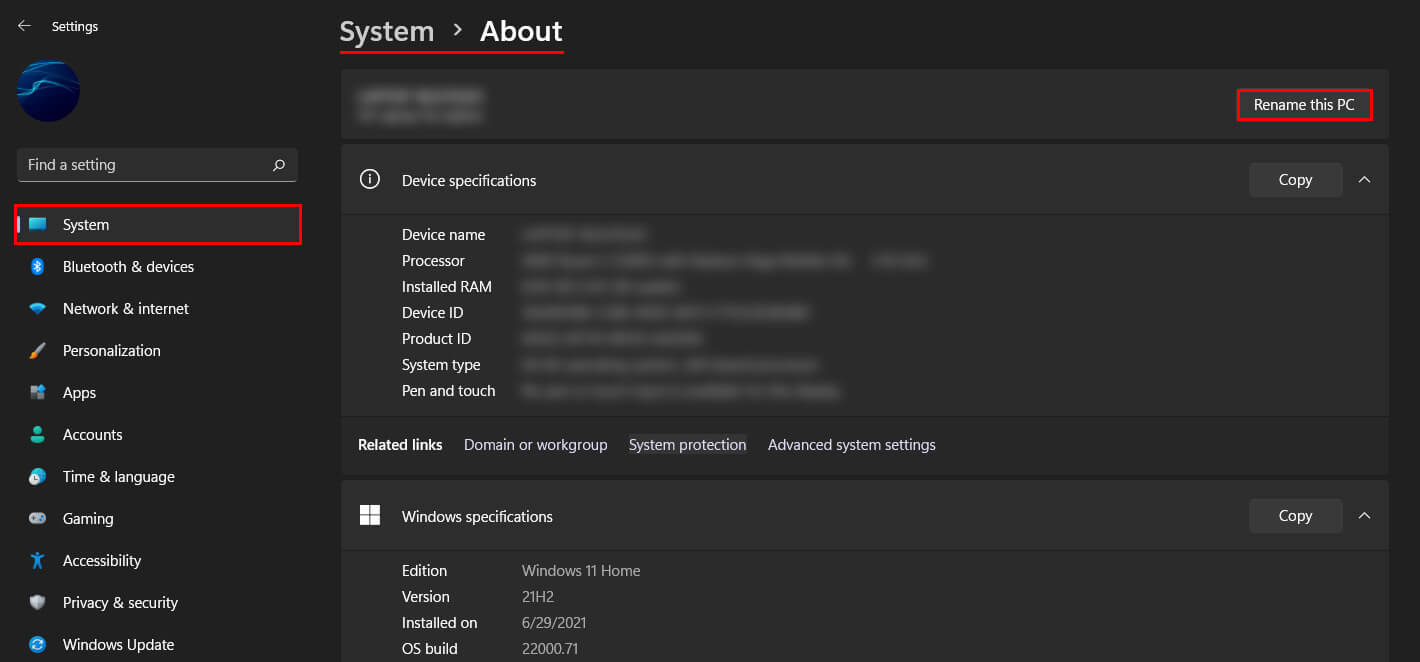Click the Personalization paintbrush icon
This screenshot has width=1420, height=662.
38,351
